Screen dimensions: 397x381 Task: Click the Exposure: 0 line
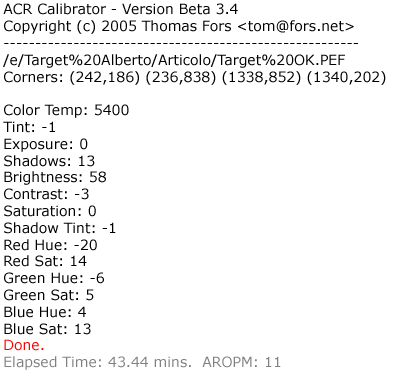click(x=46, y=144)
